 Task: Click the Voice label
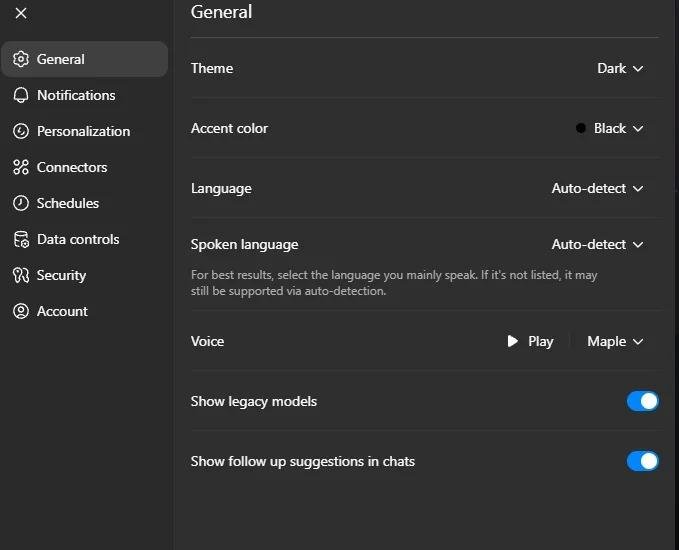pyautogui.click(x=207, y=342)
